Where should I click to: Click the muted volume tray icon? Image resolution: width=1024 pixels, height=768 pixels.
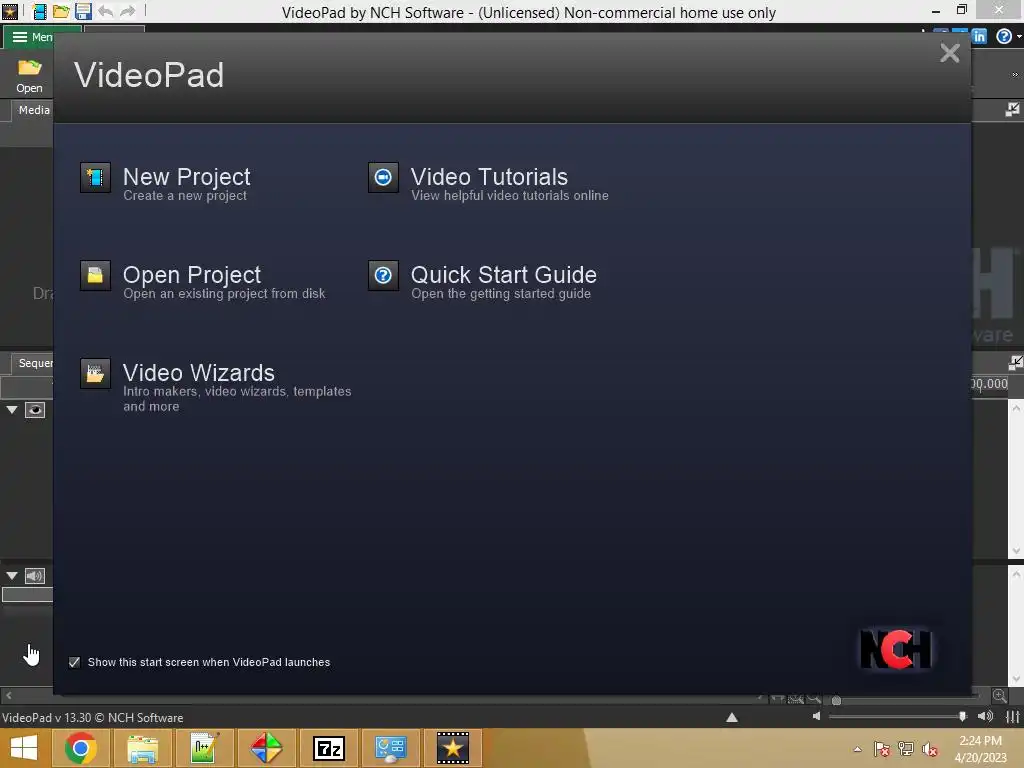(x=930, y=749)
